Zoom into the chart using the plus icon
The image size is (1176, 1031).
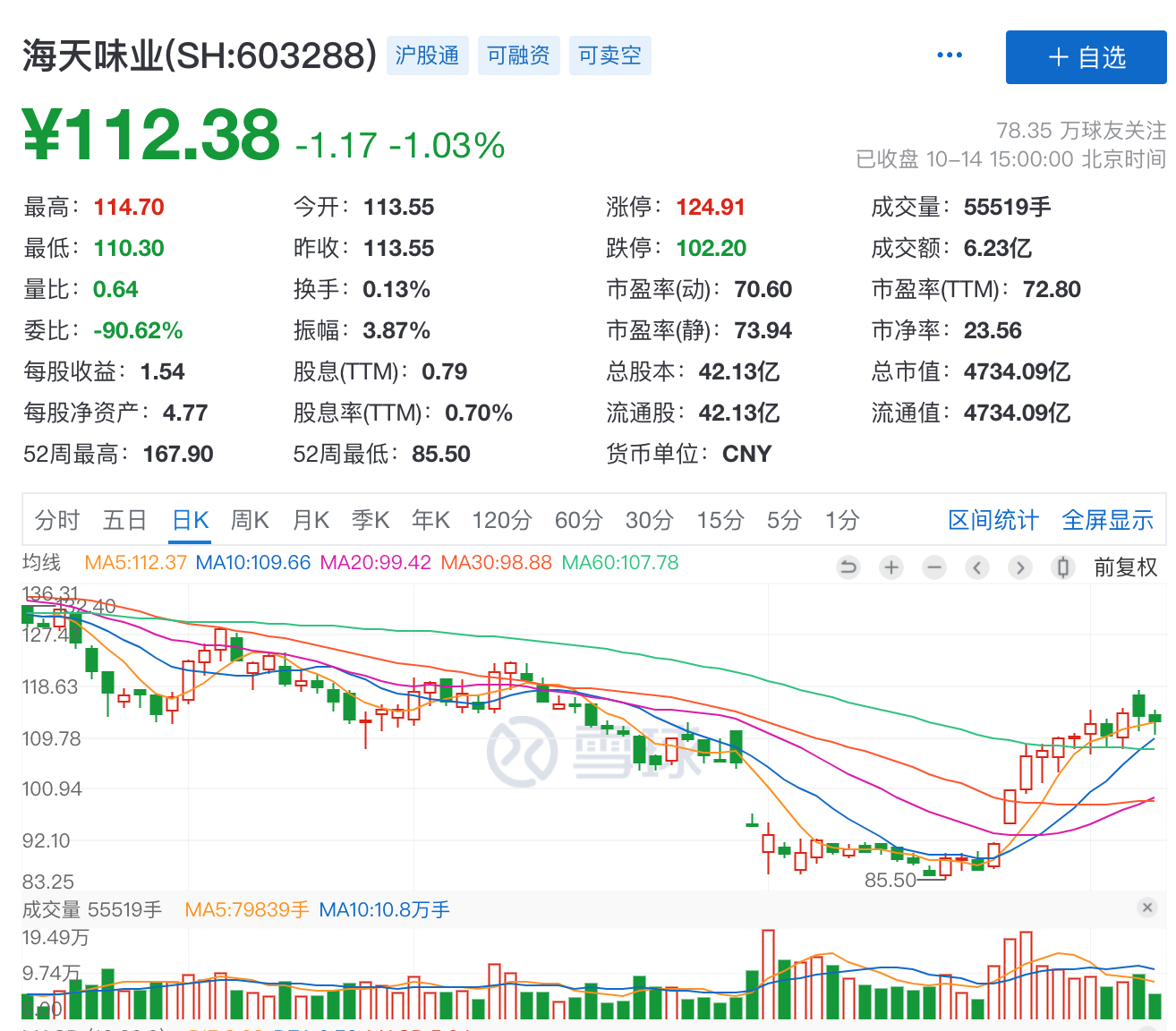pyautogui.click(x=891, y=567)
